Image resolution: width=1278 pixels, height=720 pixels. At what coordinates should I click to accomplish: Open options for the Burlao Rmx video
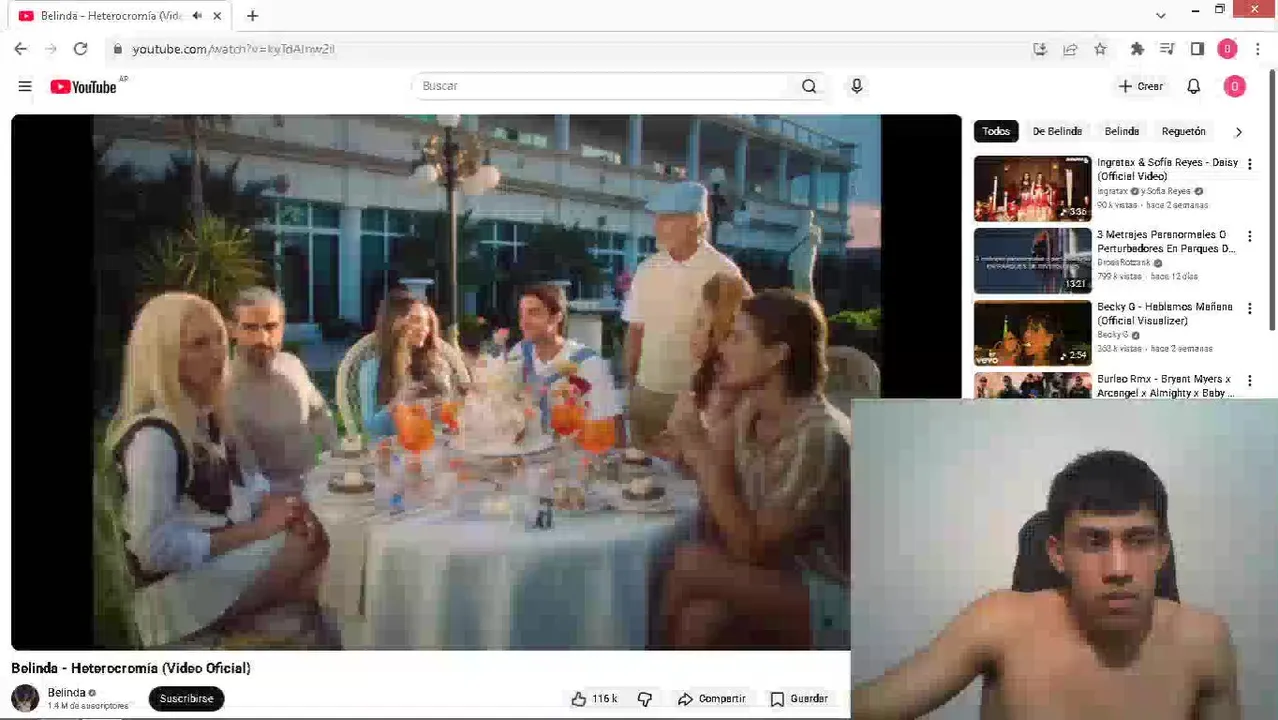[1249, 381]
